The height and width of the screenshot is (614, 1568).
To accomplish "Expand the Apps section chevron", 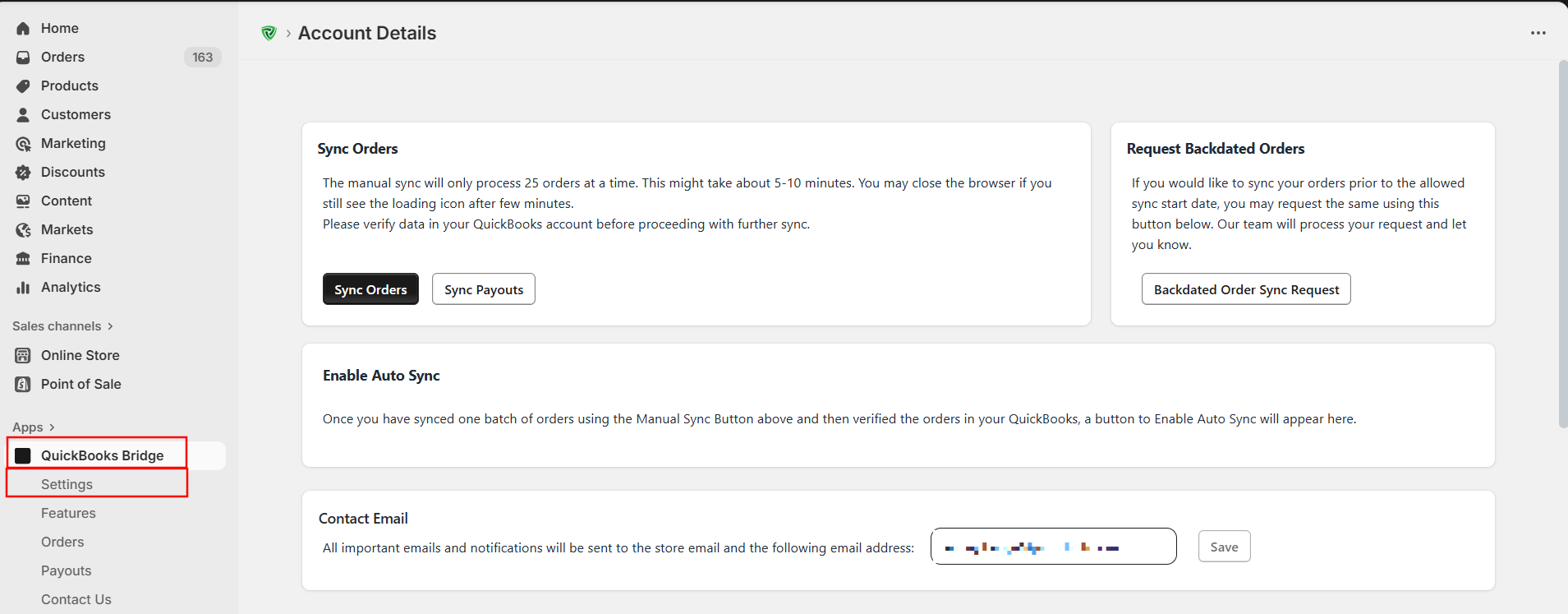I will tap(52, 427).
